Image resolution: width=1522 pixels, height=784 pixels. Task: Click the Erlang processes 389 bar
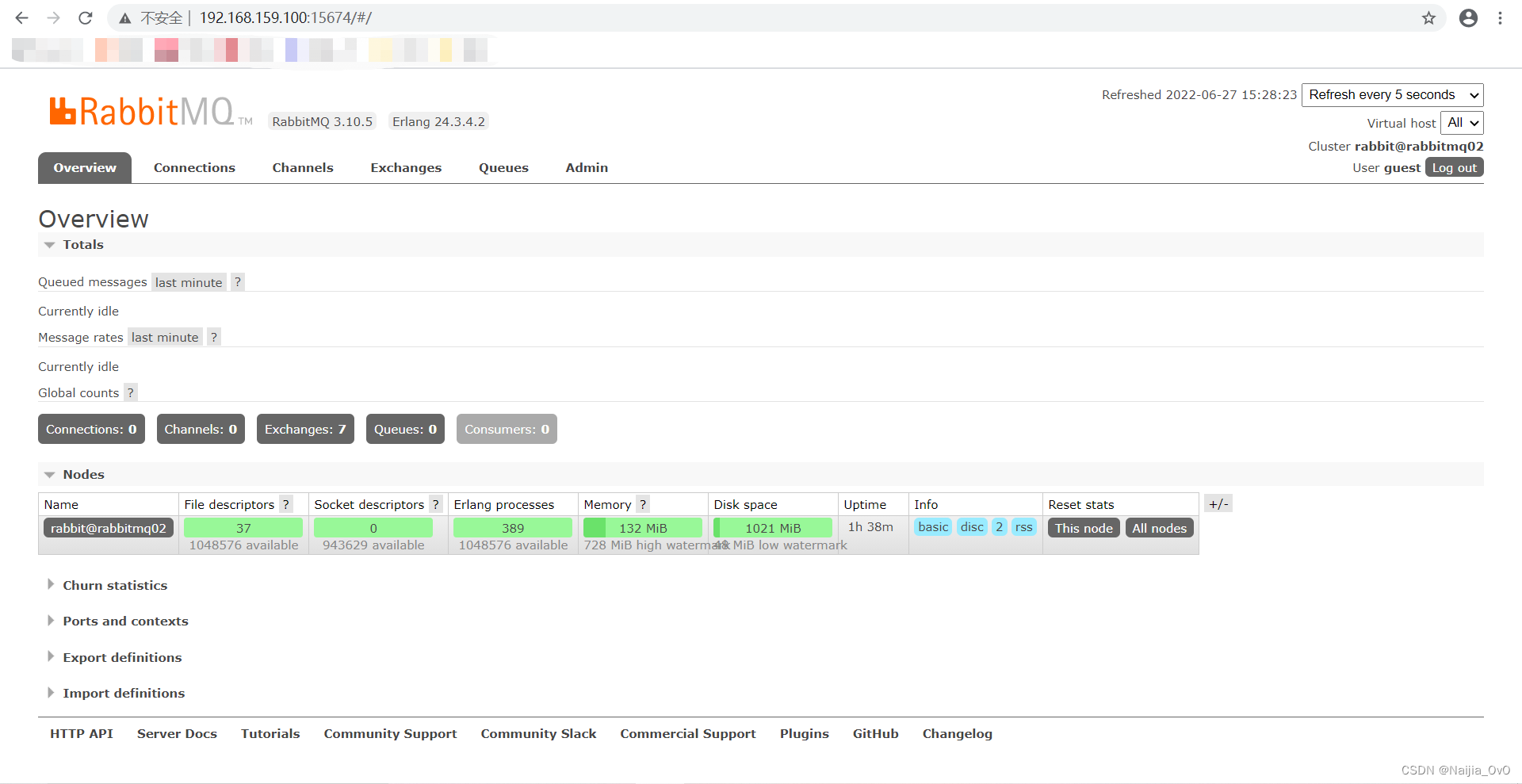[513, 528]
